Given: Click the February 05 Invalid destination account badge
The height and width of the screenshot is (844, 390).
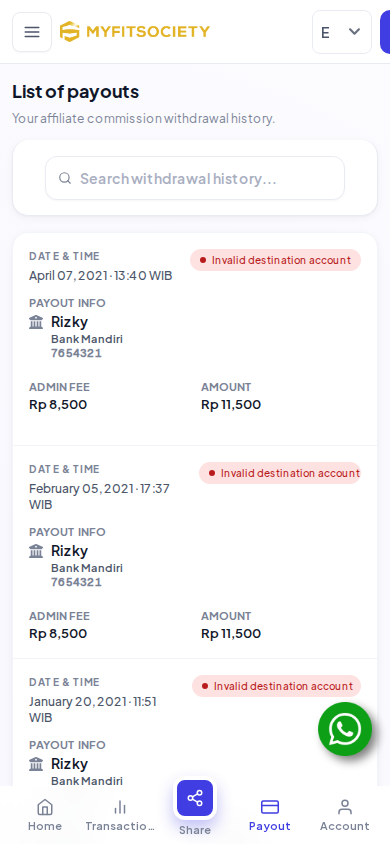Looking at the screenshot, I should tap(280, 473).
